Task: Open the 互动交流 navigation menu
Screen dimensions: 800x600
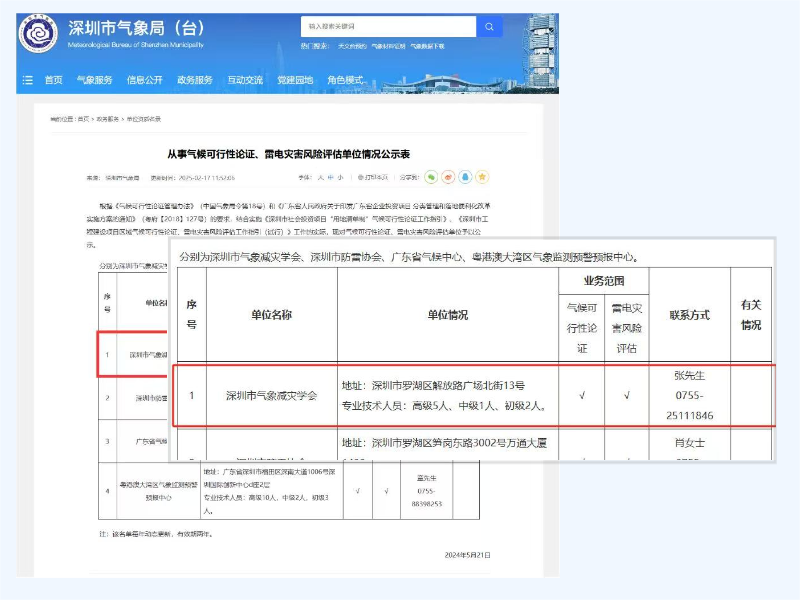Action: 245,80
